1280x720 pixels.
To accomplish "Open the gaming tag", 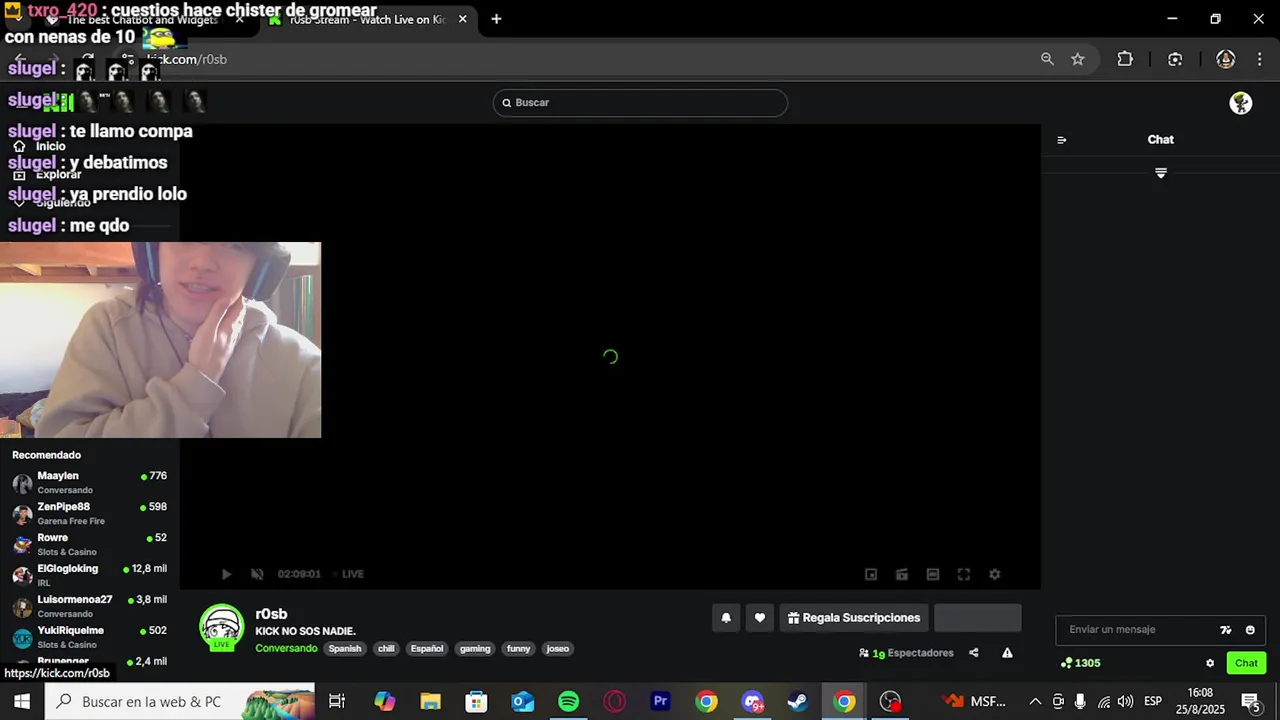I will (x=475, y=649).
